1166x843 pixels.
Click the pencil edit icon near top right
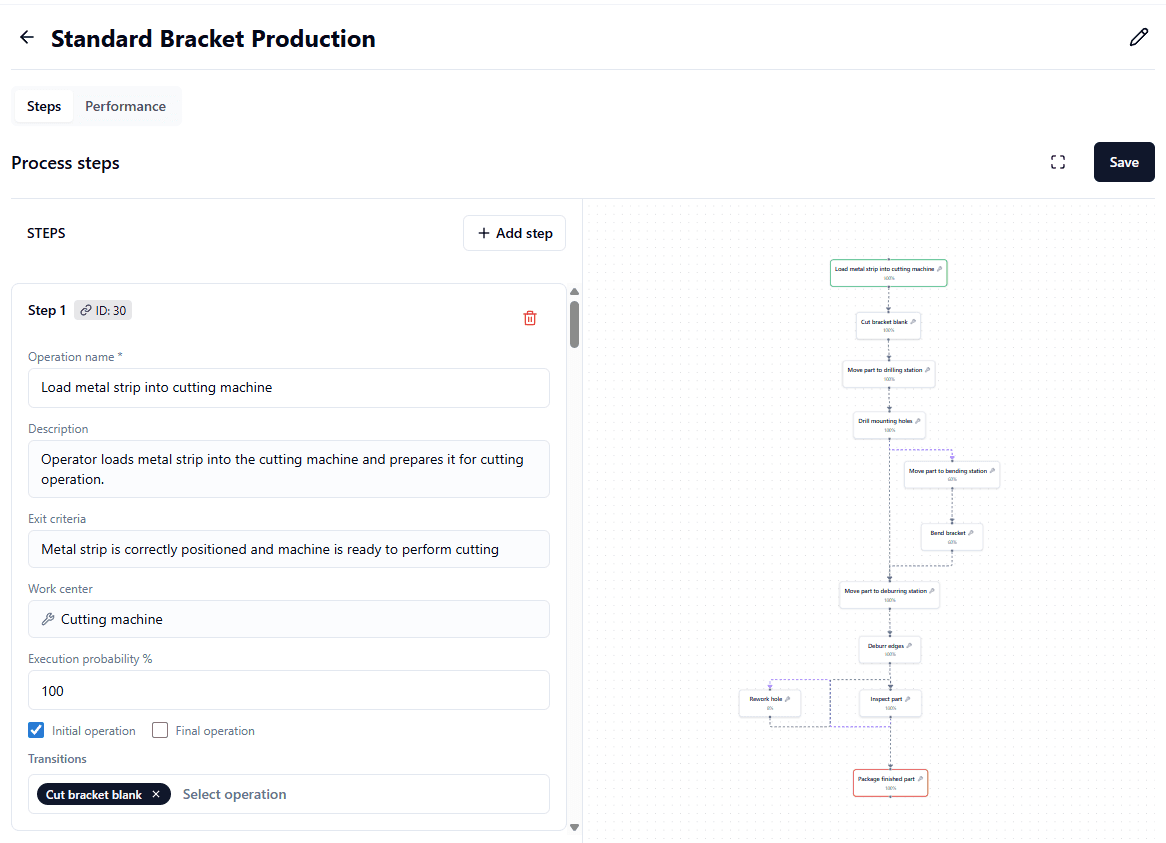[1139, 37]
